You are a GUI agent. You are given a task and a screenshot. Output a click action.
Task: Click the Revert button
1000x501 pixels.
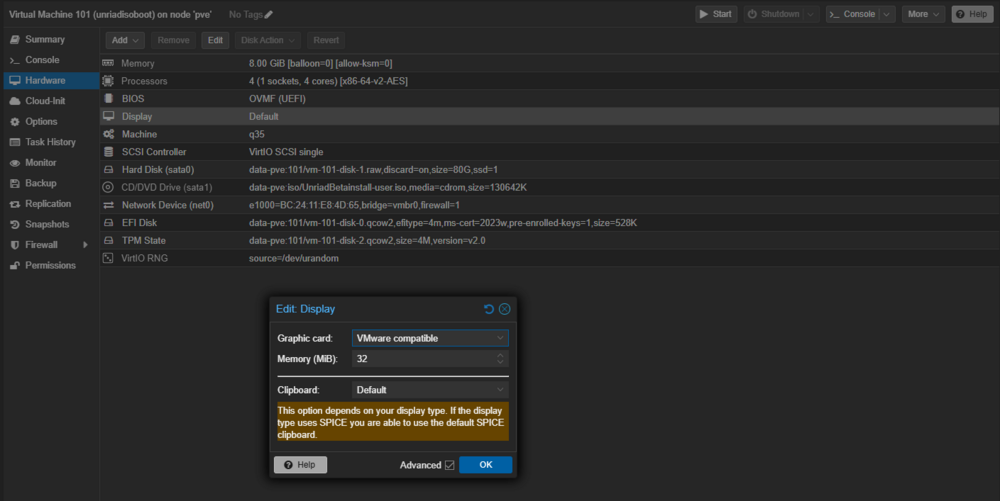coord(326,40)
